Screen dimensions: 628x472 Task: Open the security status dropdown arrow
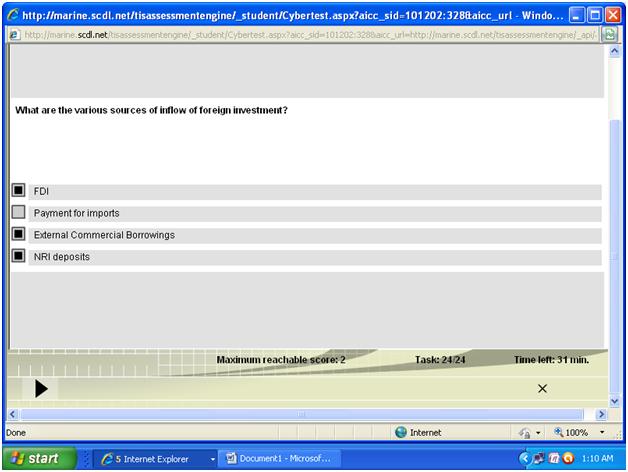(538, 433)
